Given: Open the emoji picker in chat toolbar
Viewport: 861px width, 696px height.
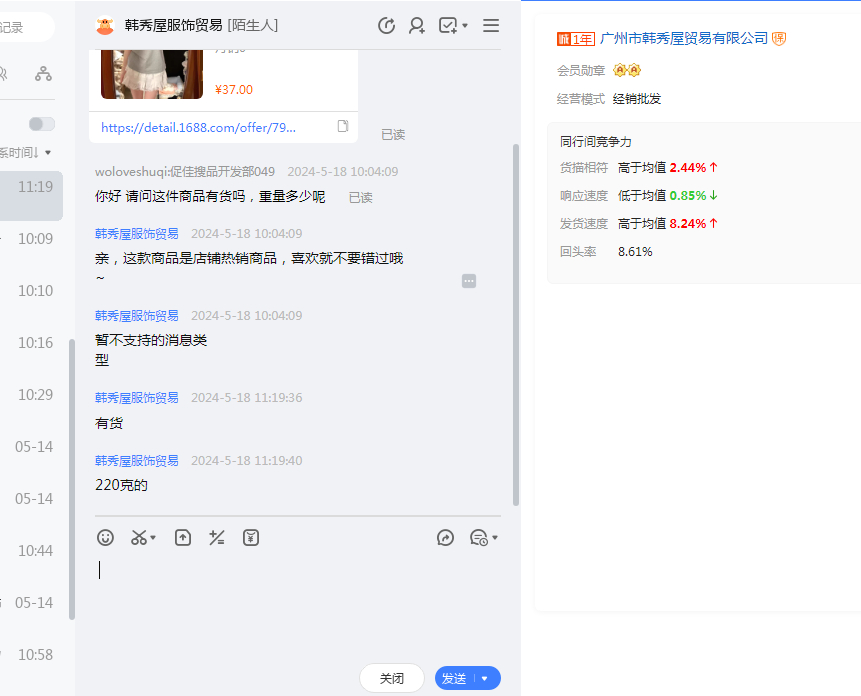Looking at the screenshot, I should click(105, 538).
